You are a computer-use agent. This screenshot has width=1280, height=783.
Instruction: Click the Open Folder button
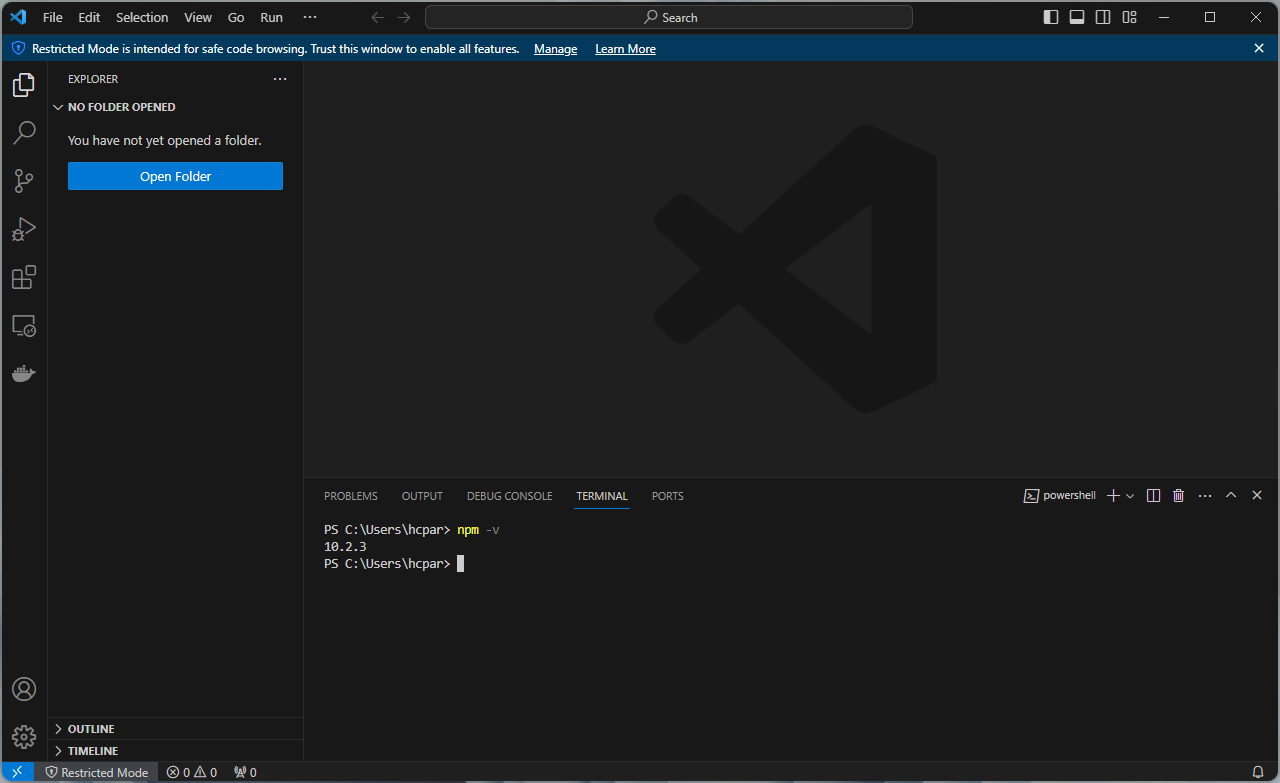(x=175, y=176)
